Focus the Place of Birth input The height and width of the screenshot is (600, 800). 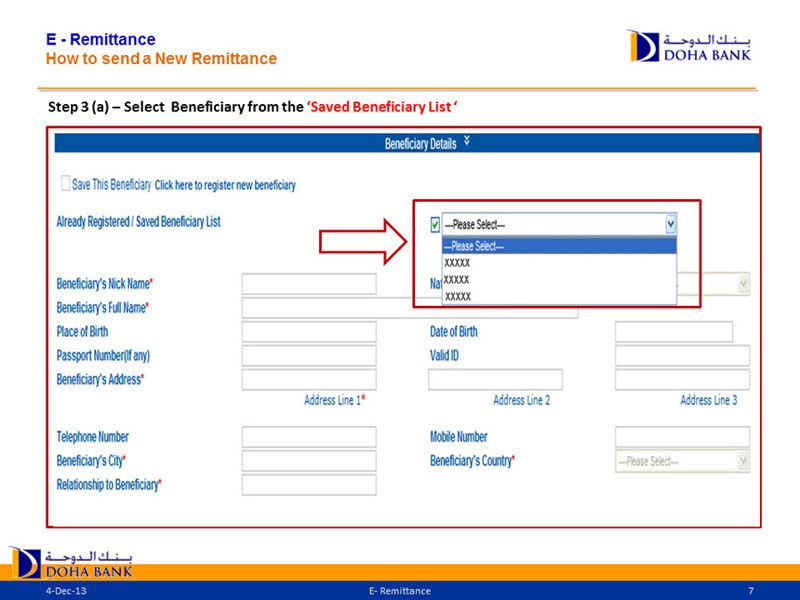tap(309, 332)
